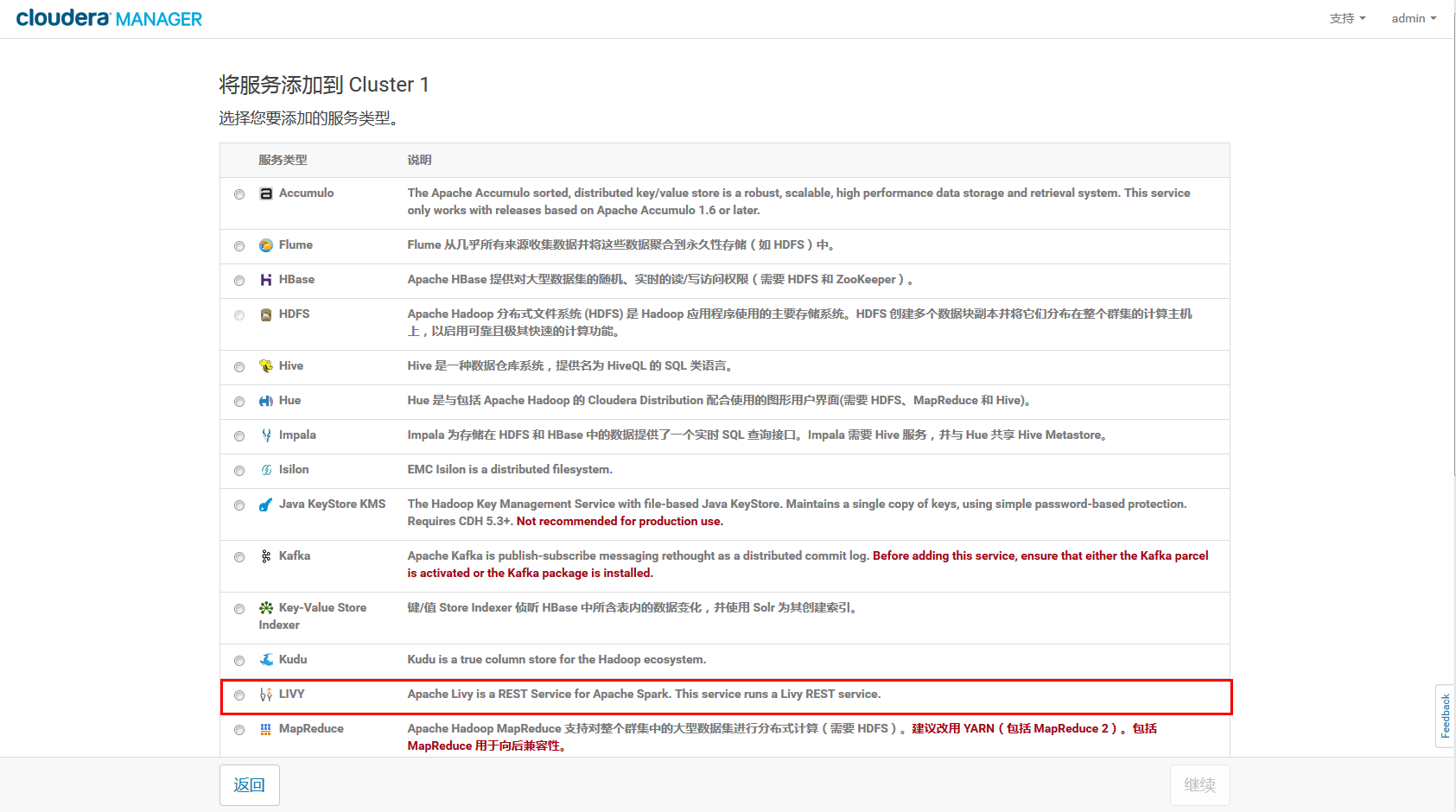Screen dimensions: 1456x812
Task: Select the Java KeyStore KMS radio button
Action: [x=239, y=505]
